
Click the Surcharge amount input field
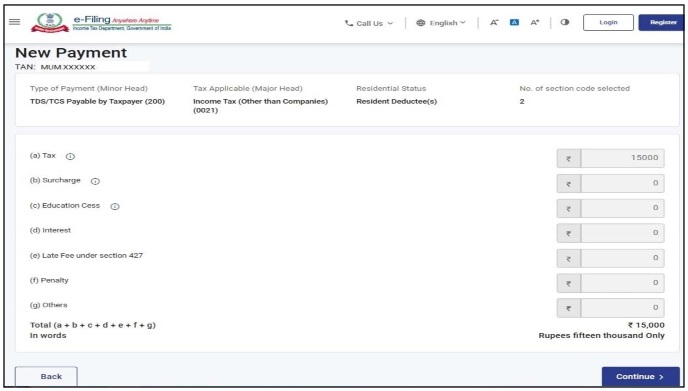(622, 183)
